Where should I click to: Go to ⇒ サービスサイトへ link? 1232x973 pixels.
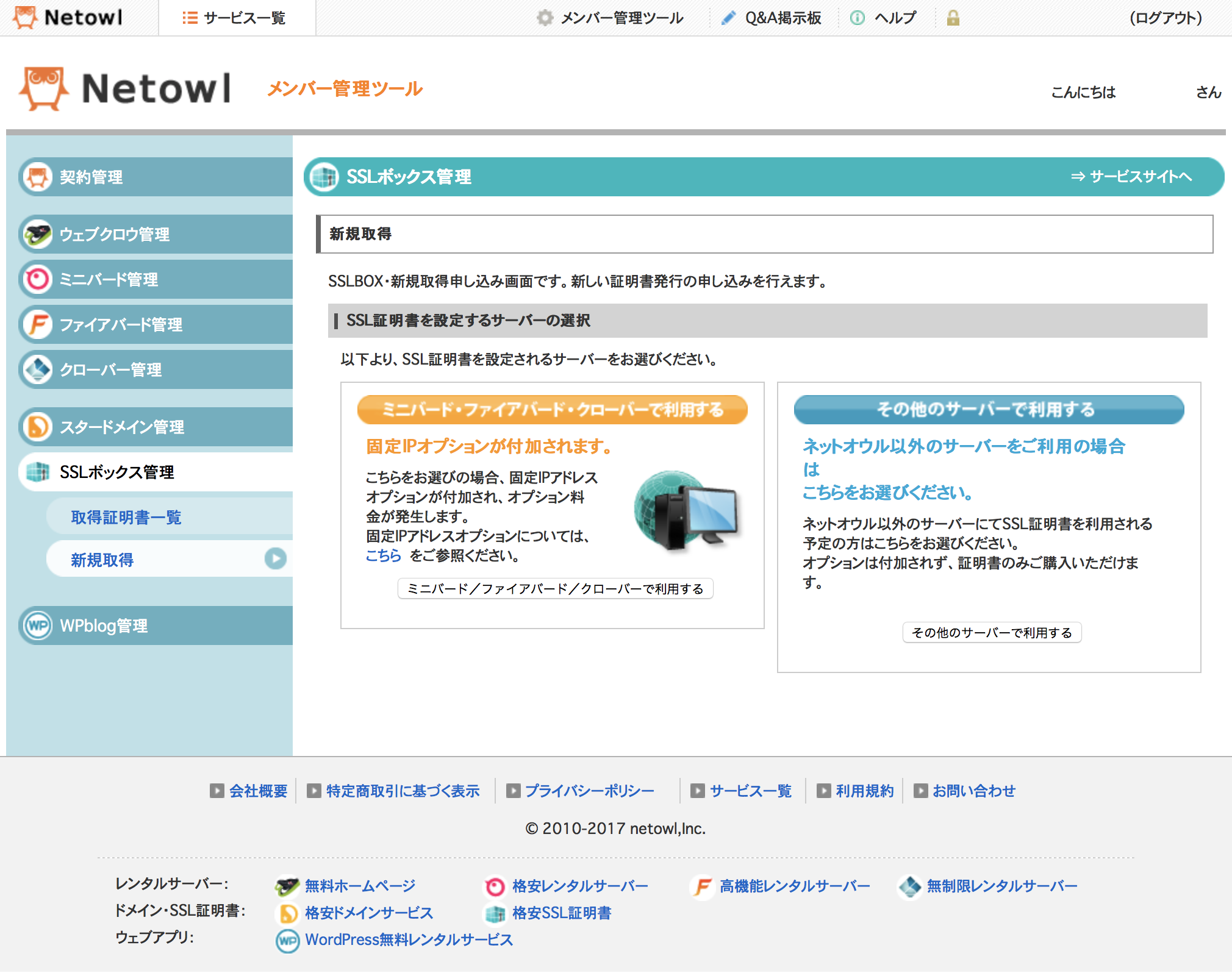1131,177
